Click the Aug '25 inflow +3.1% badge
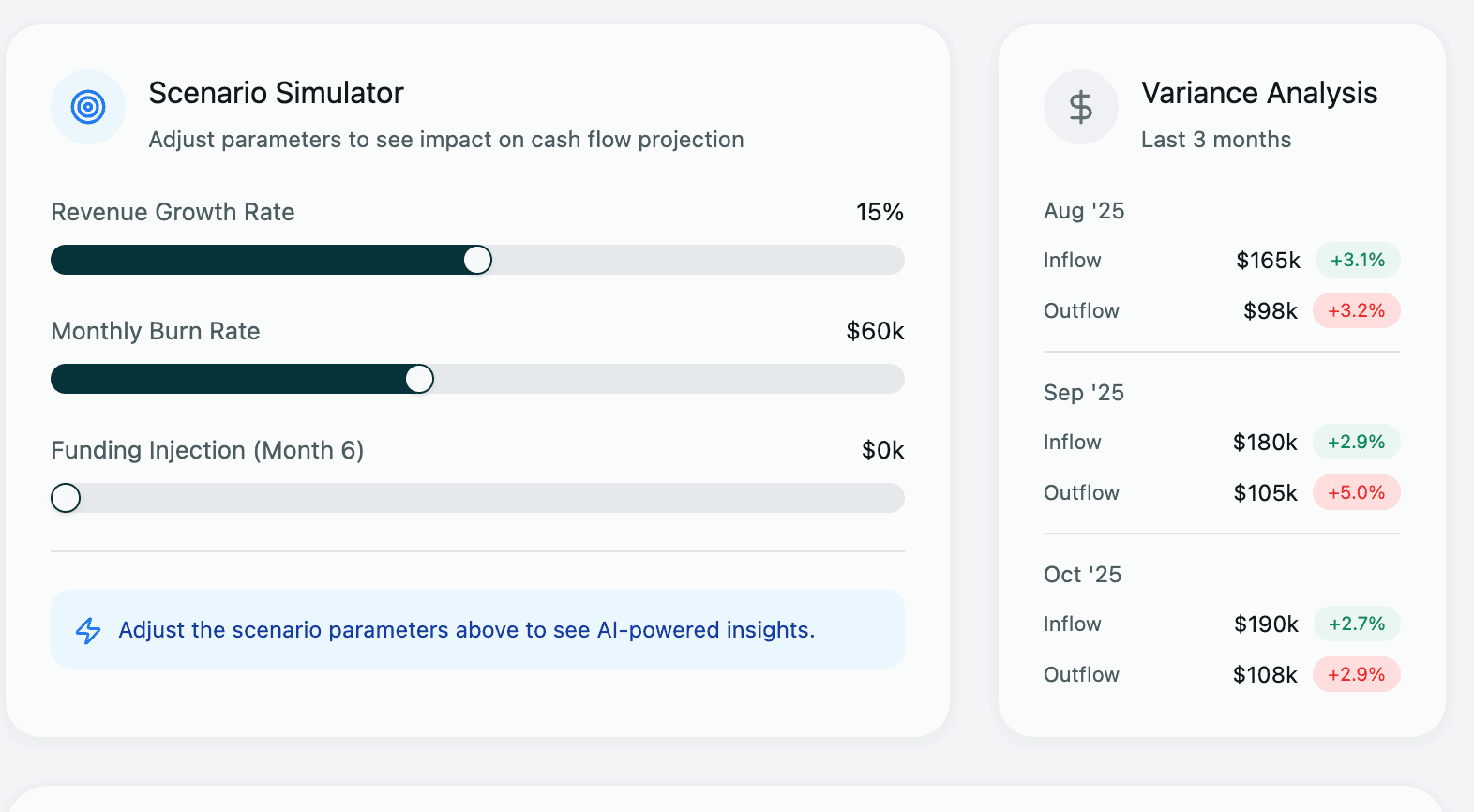Viewport: 1474px width, 812px height. tap(1357, 260)
